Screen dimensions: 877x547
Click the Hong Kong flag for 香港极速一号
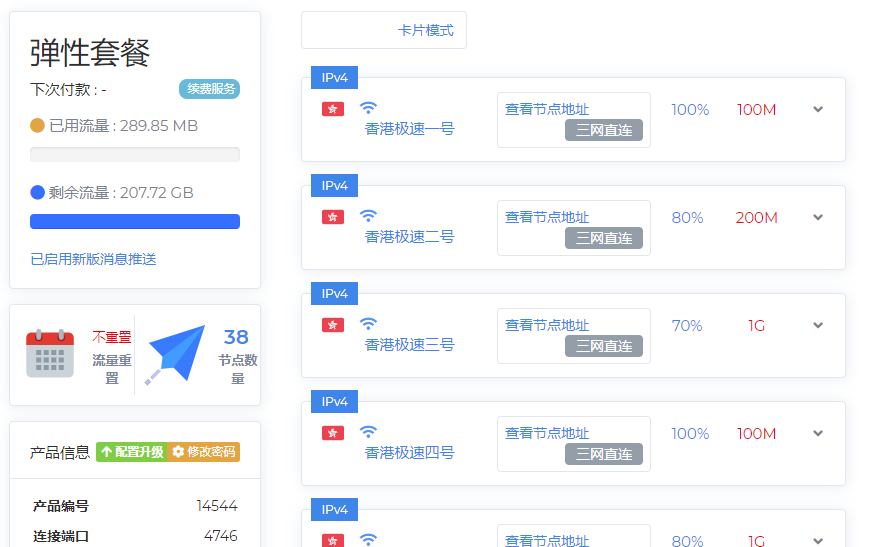pos(333,109)
